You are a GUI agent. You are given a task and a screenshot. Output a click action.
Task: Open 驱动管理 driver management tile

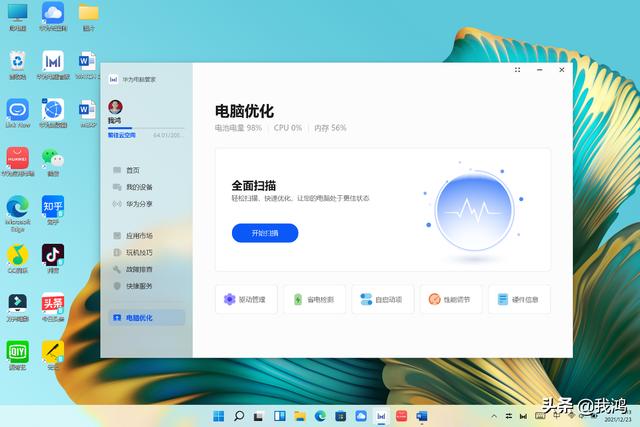(x=246, y=299)
